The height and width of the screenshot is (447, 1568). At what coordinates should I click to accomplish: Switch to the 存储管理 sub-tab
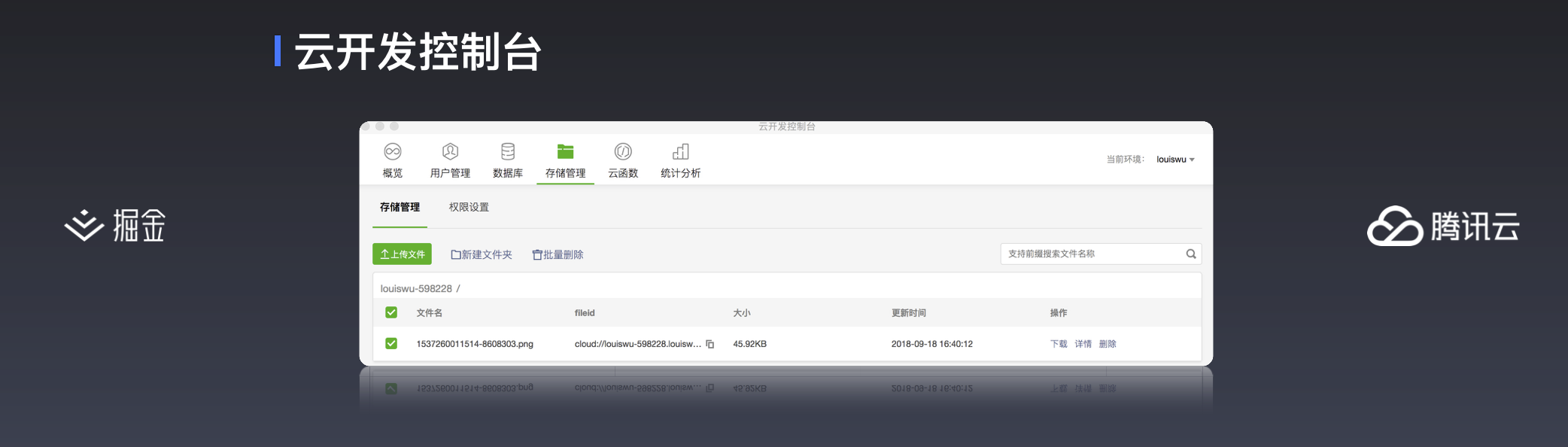click(x=400, y=207)
